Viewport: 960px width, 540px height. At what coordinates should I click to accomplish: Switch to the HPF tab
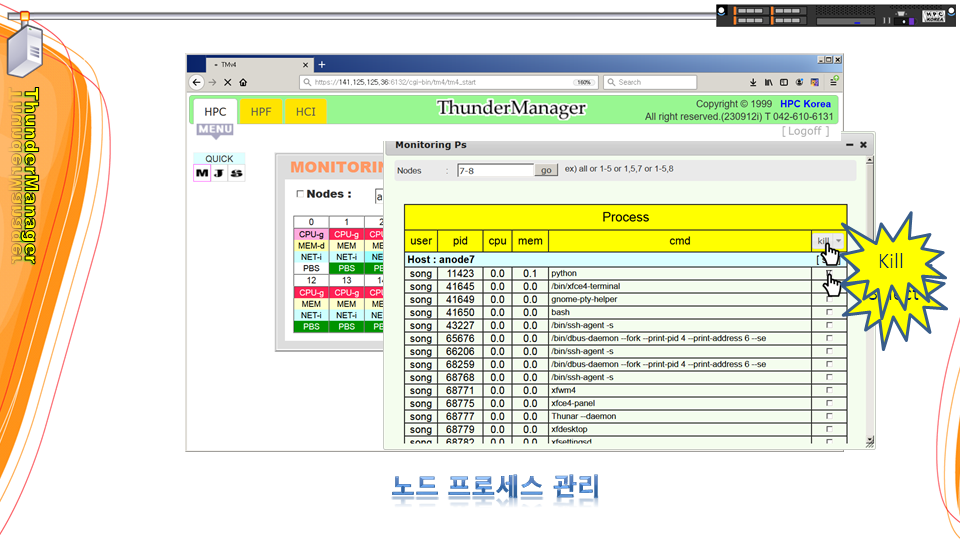pyautogui.click(x=260, y=112)
